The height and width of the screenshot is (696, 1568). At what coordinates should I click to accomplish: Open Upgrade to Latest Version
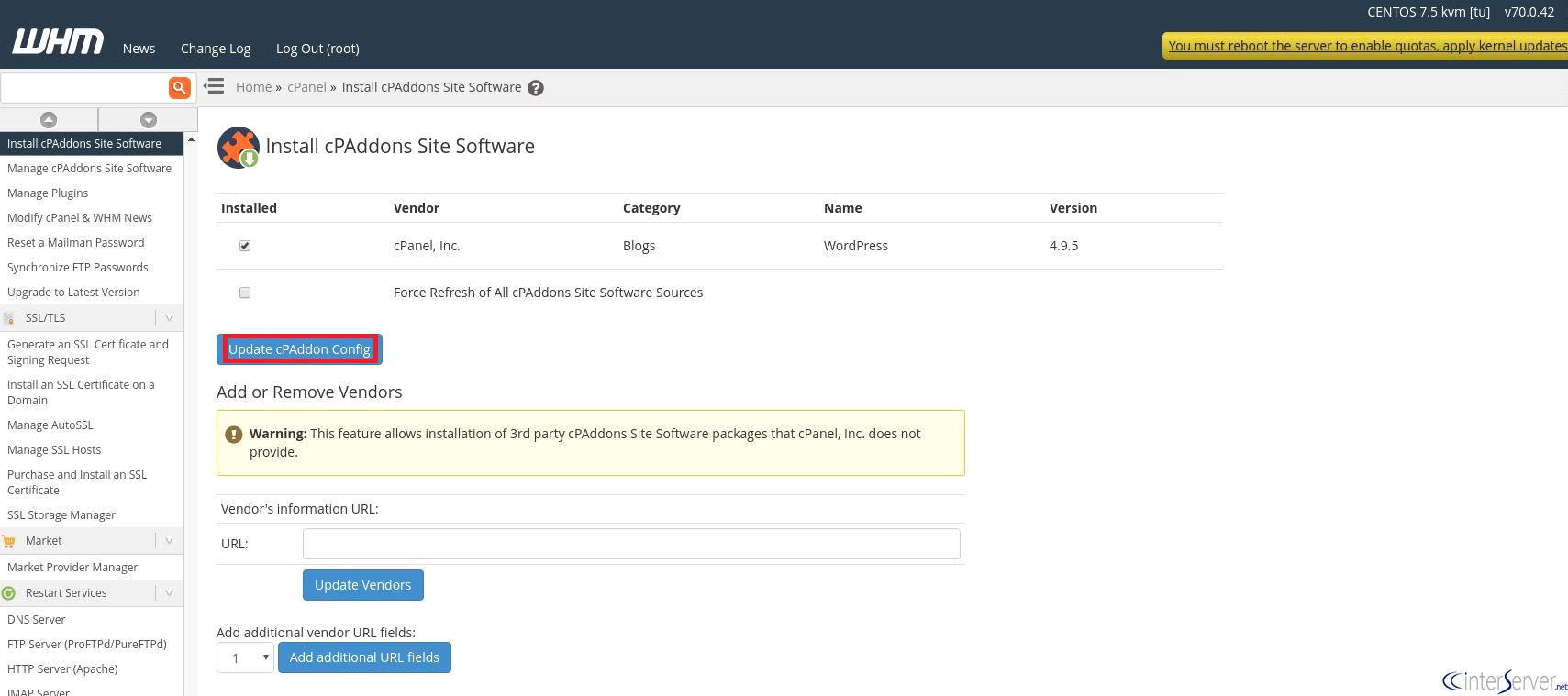click(x=73, y=293)
